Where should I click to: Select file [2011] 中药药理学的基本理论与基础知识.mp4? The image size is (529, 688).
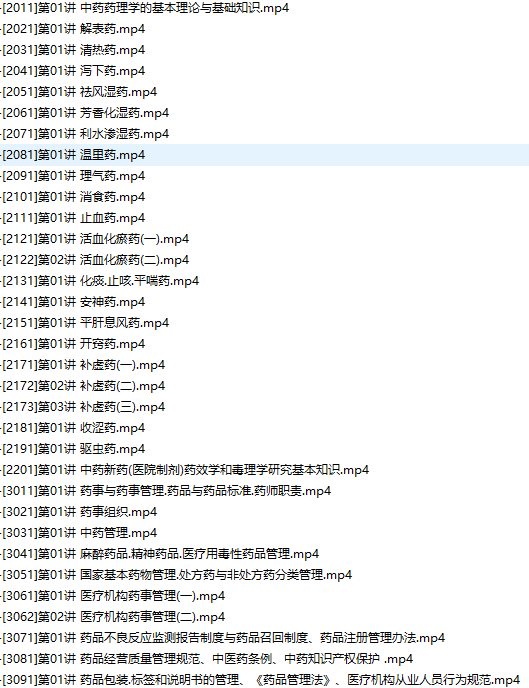pyautogui.click(x=145, y=8)
